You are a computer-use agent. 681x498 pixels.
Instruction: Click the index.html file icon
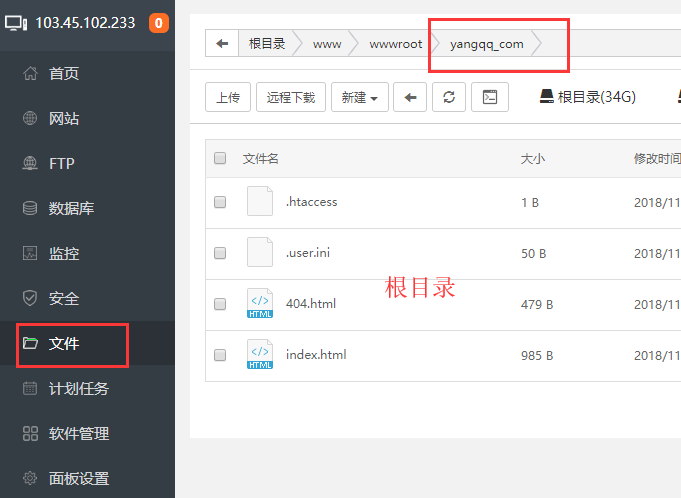pos(260,355)
